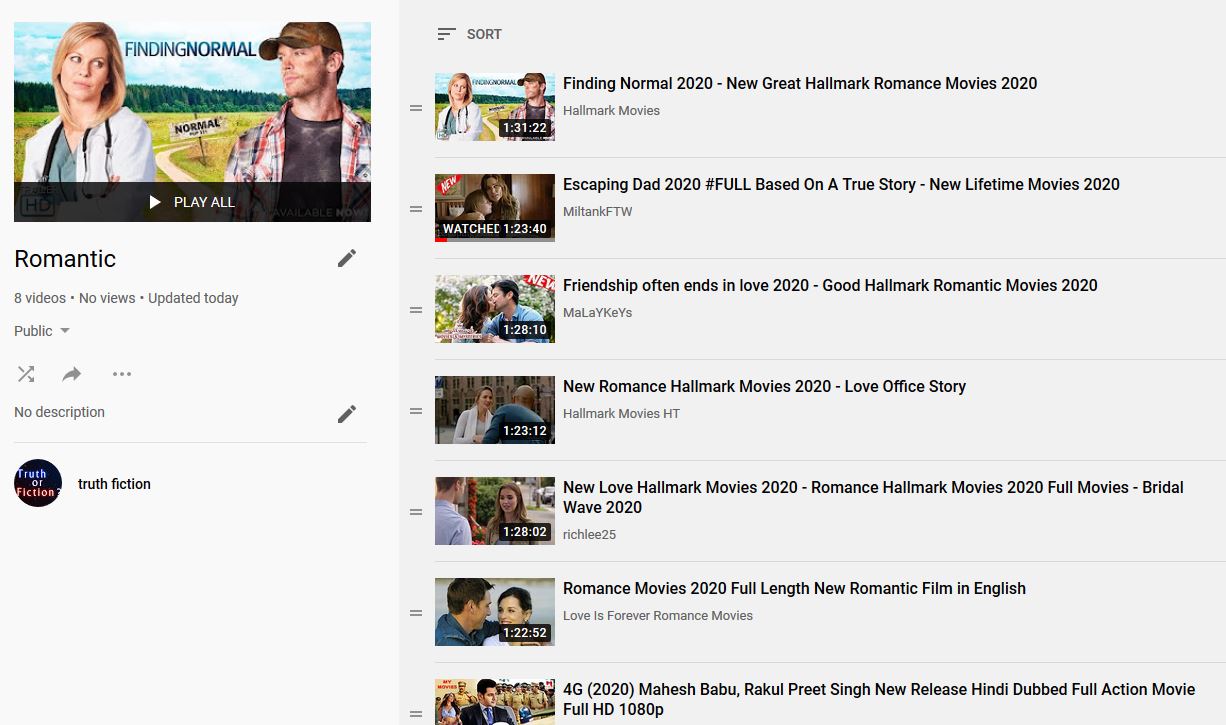Open Friendship often ends in love 2020 title
Image resolution: width=1226 pixels, height=725 pixels.
click(830, 286)
